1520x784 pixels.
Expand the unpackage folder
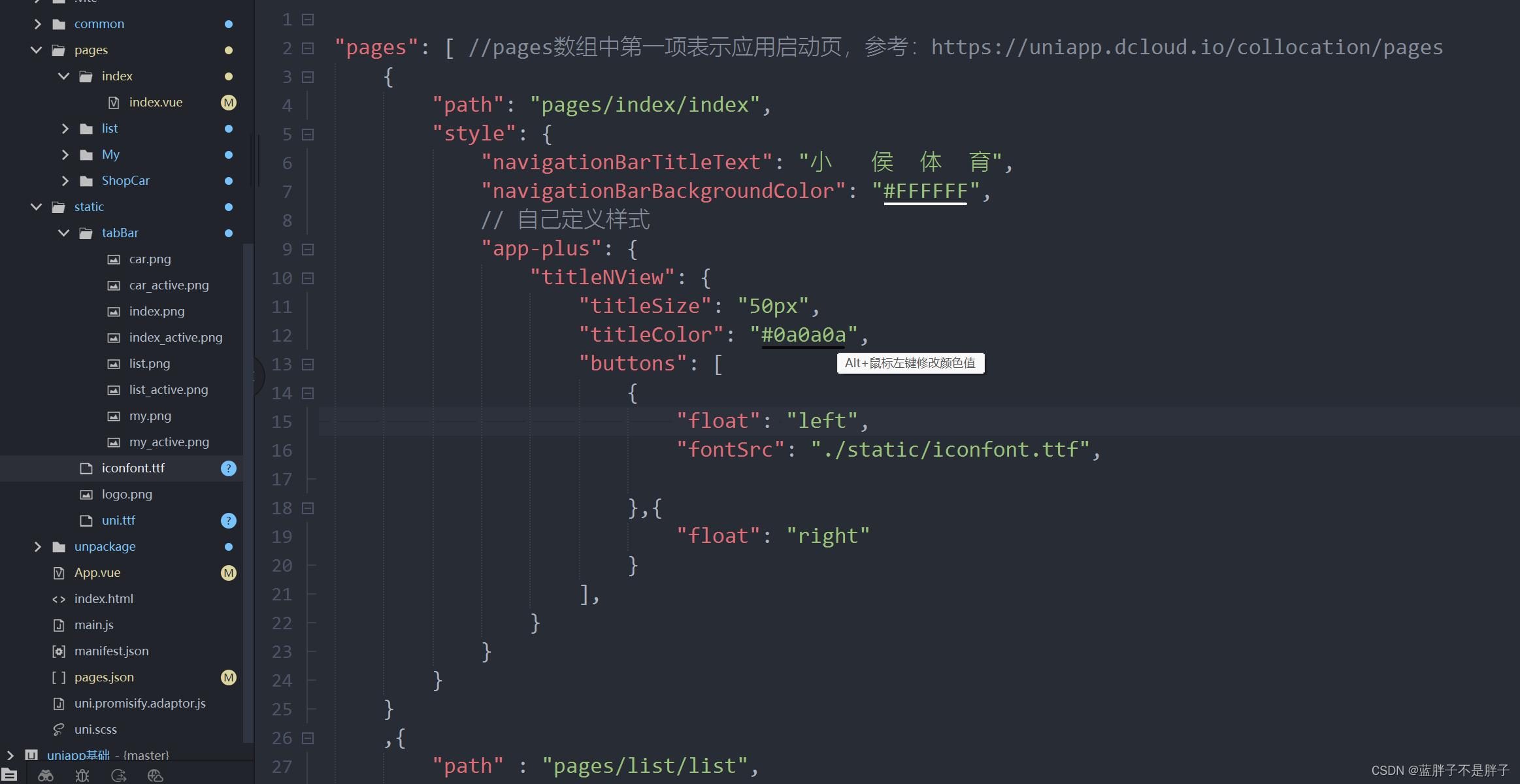click(x=37, y=547)
